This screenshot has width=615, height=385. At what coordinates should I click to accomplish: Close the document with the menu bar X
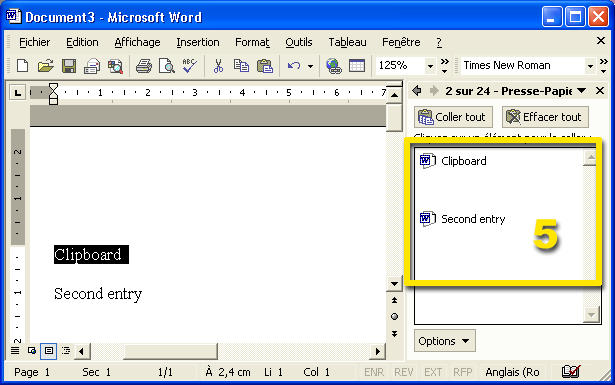click(600, 40)
